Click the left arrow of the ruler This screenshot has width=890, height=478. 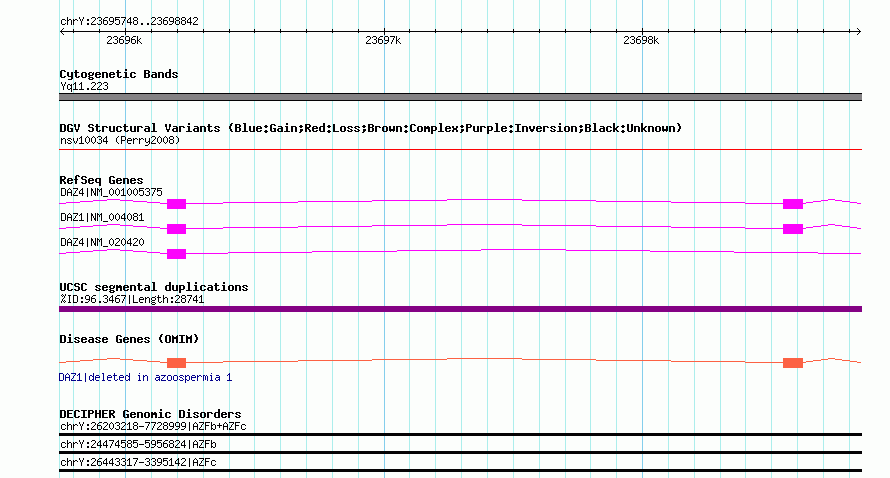(62, 31)
